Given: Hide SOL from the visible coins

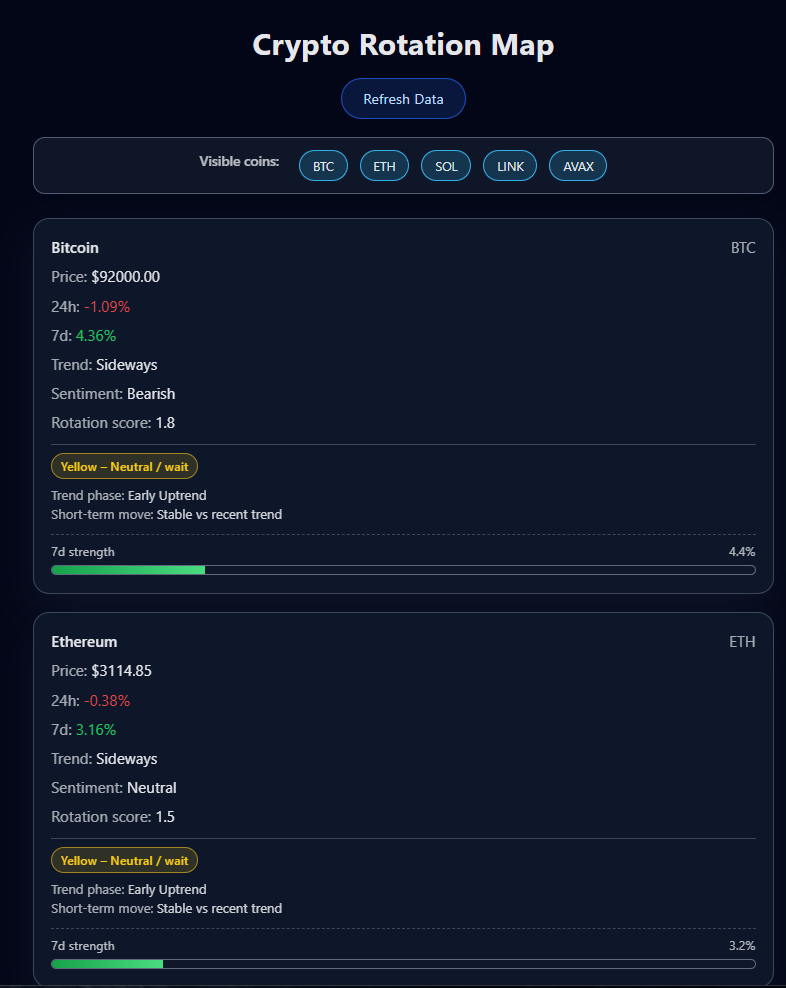Looking at the screenshot, I should 446,166.
